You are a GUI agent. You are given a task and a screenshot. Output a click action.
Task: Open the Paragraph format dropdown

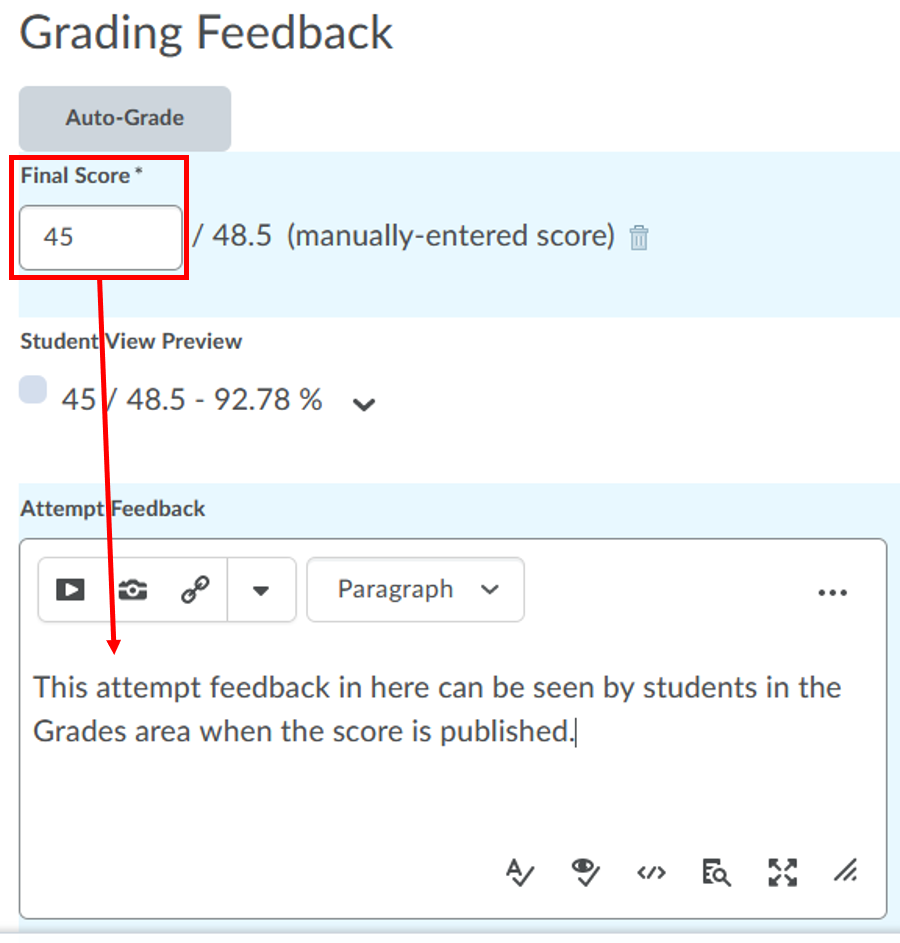click(415, 589)
